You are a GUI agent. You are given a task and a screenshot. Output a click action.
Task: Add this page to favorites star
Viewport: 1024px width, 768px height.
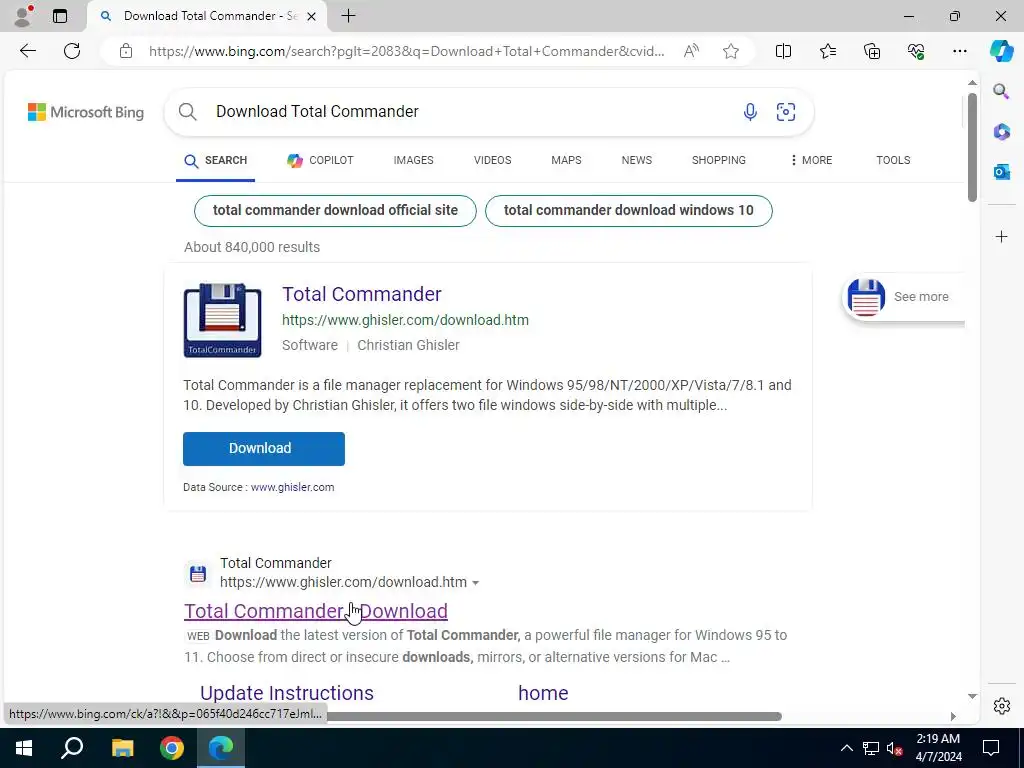pos(731,51)
